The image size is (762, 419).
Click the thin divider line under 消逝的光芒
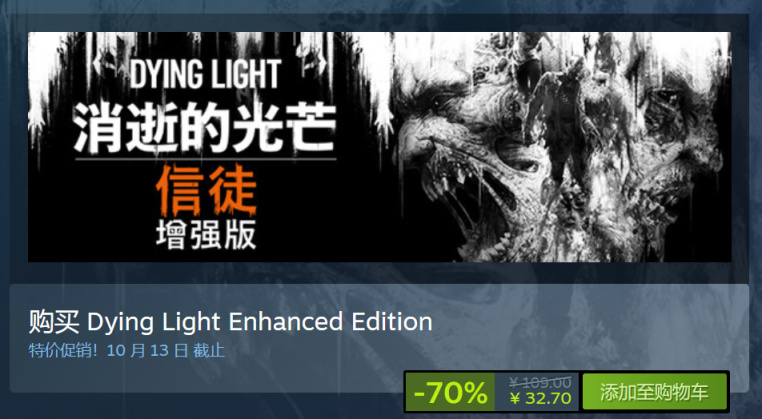click(x=205, y=159)
